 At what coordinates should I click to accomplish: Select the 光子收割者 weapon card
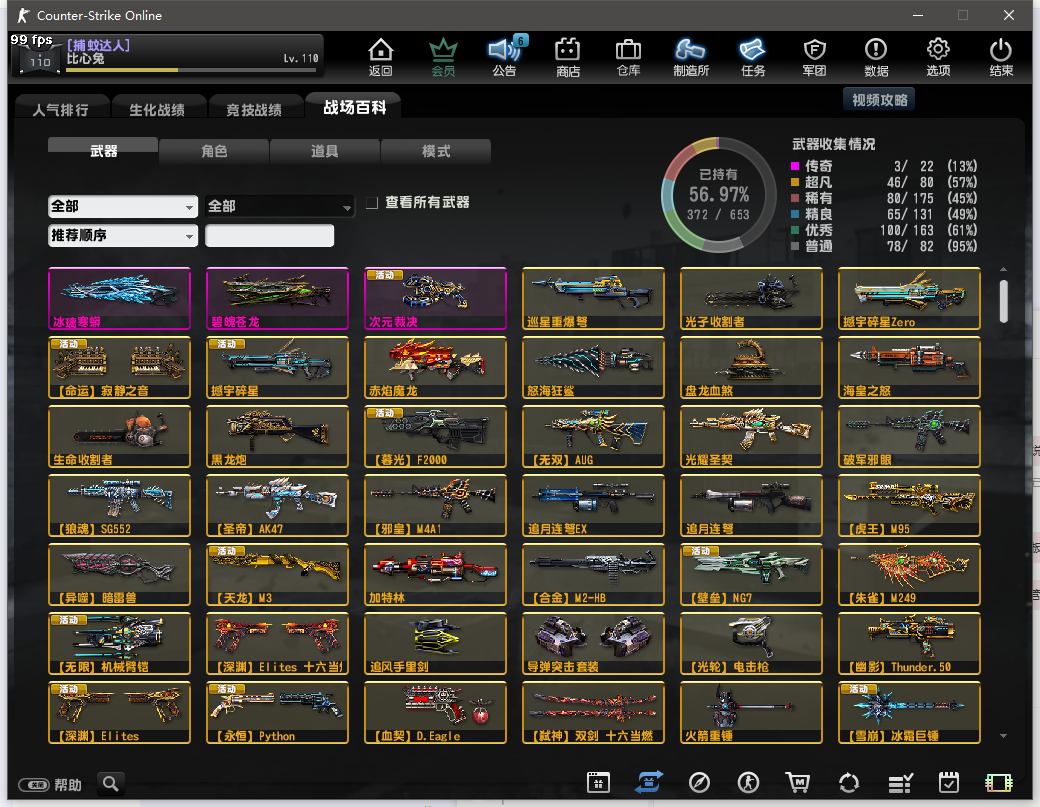click(751, 298)
